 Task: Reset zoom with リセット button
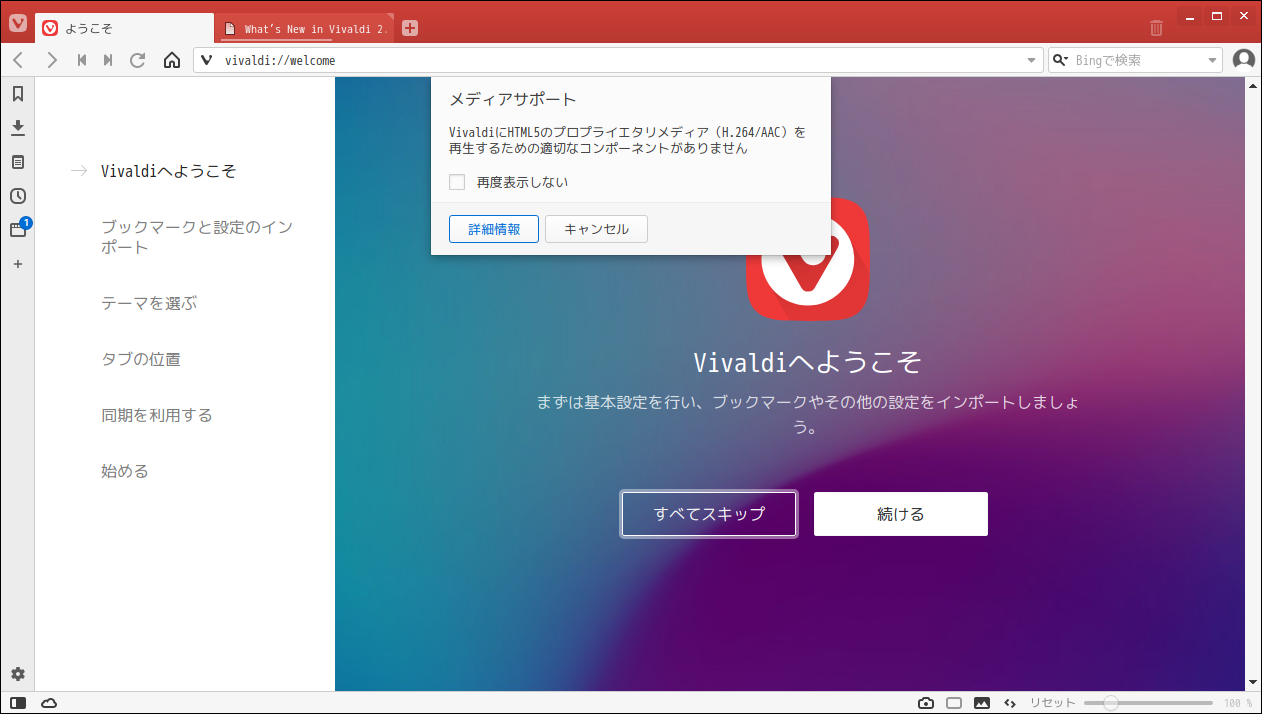tap(1053, 703)
